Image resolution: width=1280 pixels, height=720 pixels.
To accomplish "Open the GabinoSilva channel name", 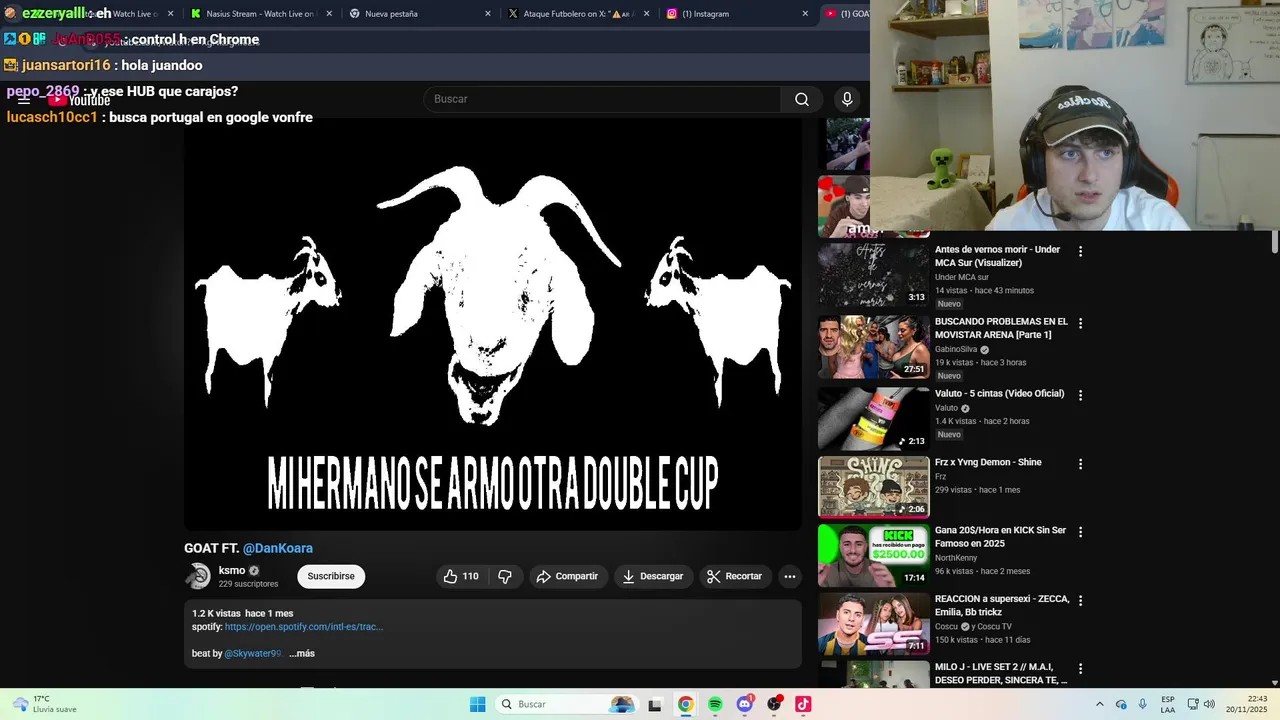I will pyautogui.click(x=956, y=349).
